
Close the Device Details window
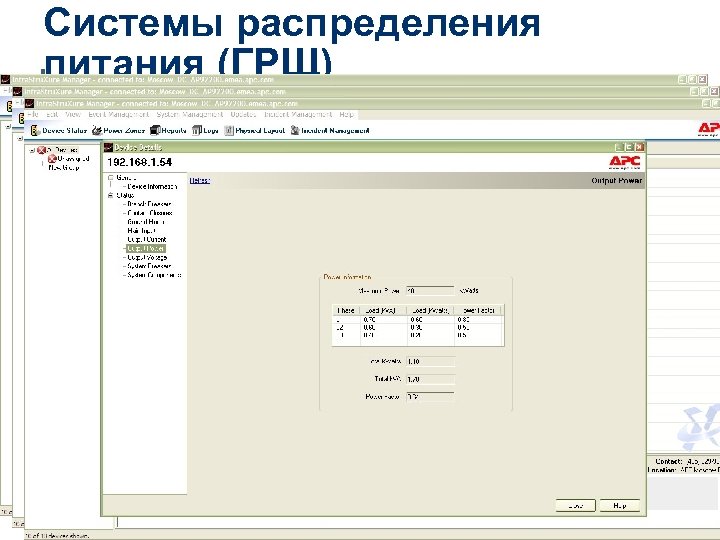(639, 147)
